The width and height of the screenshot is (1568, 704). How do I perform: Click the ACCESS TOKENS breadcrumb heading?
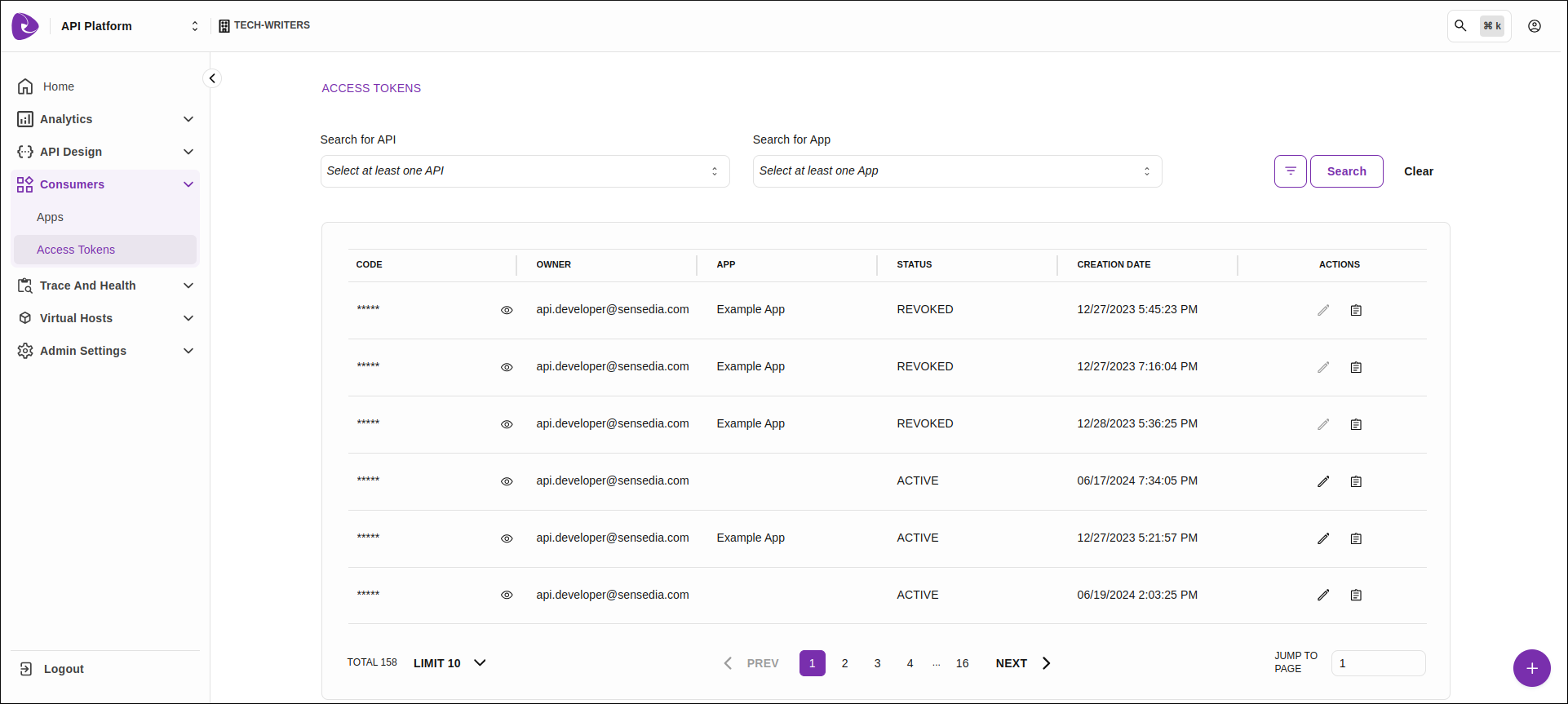(x=371, y=88)
